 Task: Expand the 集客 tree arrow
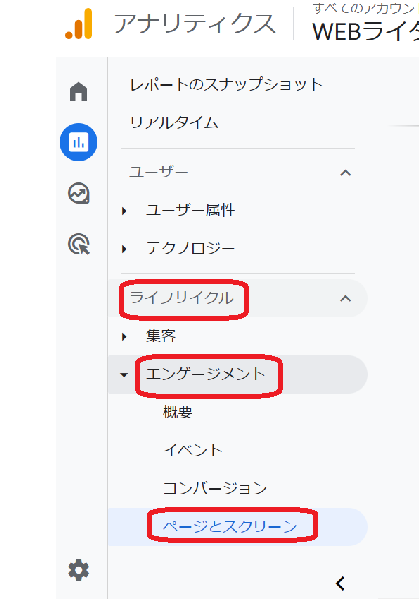124,337
